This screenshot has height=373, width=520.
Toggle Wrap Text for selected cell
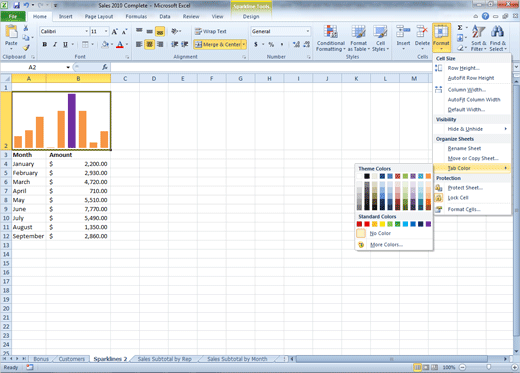pos(211,31)
